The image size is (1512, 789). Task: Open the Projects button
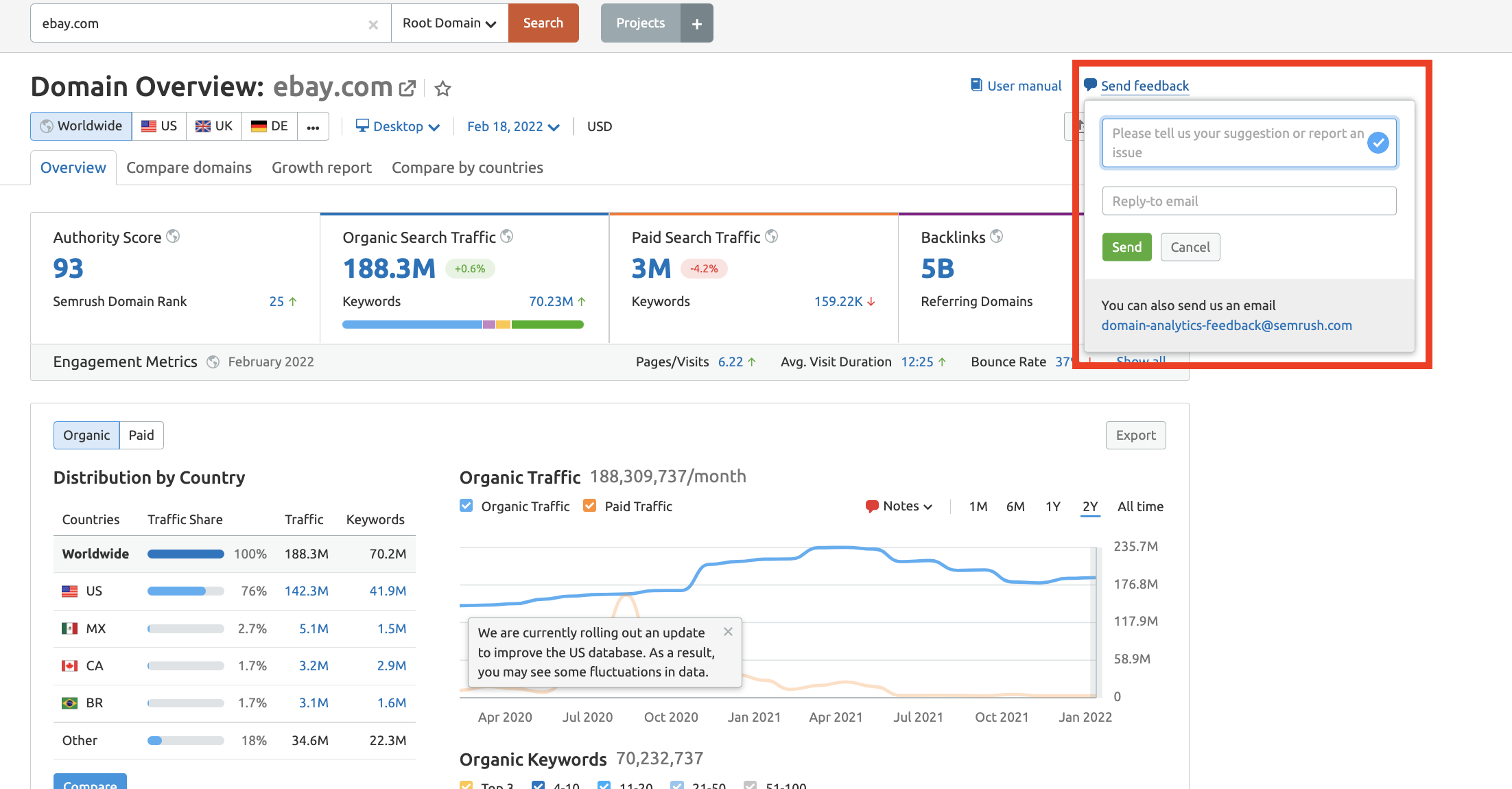point(641,23)
